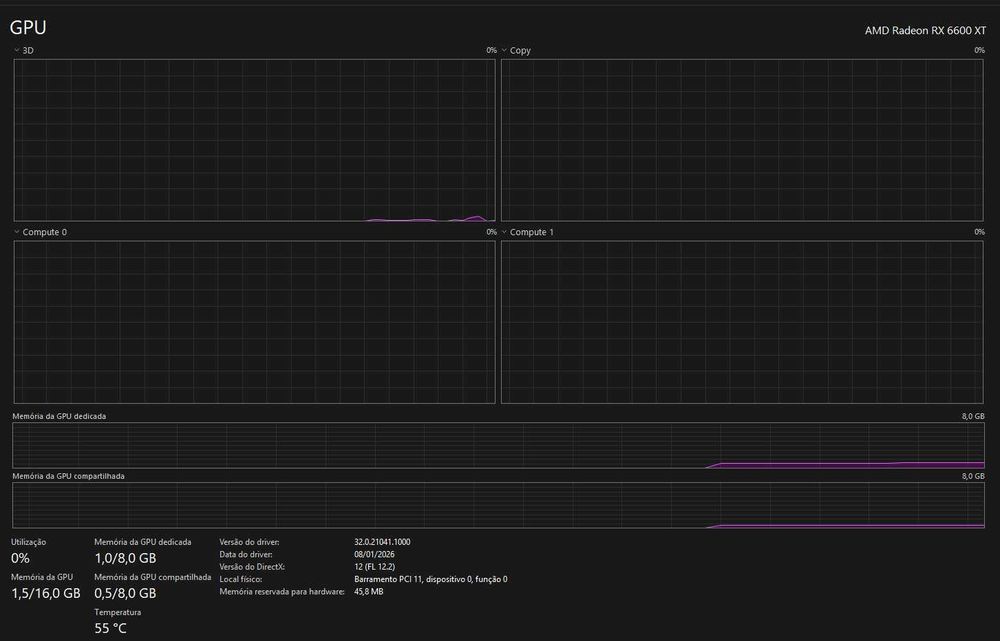Click the shared GPU memory graph
Screen dimensions: 1000x641
click(x=498, y=505)
